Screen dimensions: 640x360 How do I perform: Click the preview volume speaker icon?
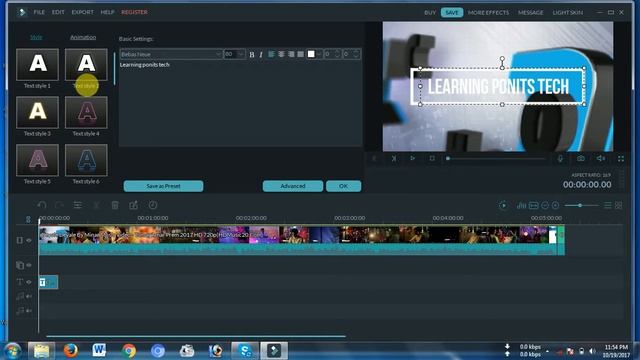pyautogui.click(x=600, y=158)
